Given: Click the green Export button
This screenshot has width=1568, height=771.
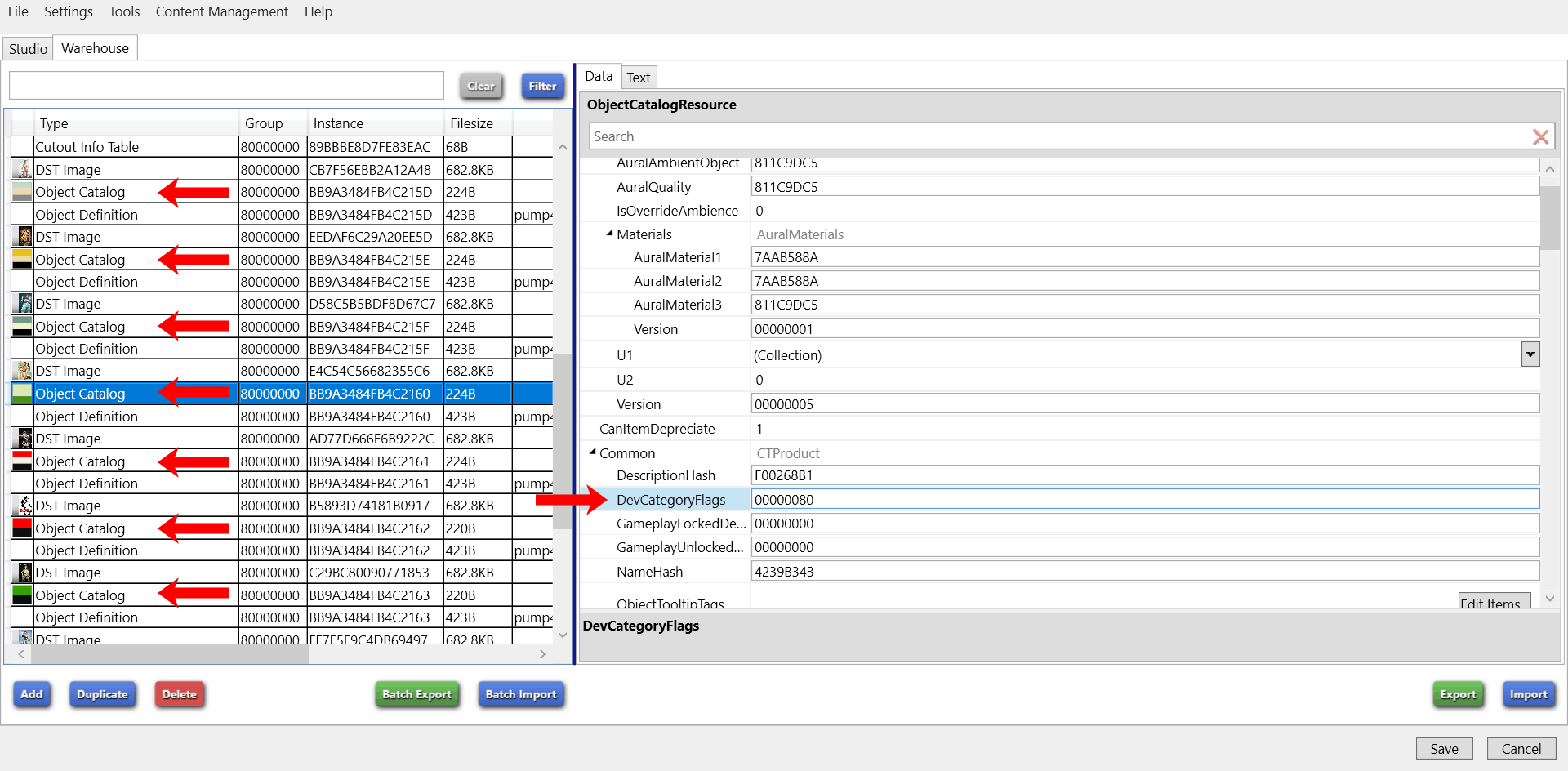Looking at the screenshot, I should [x=1458, y=694].
